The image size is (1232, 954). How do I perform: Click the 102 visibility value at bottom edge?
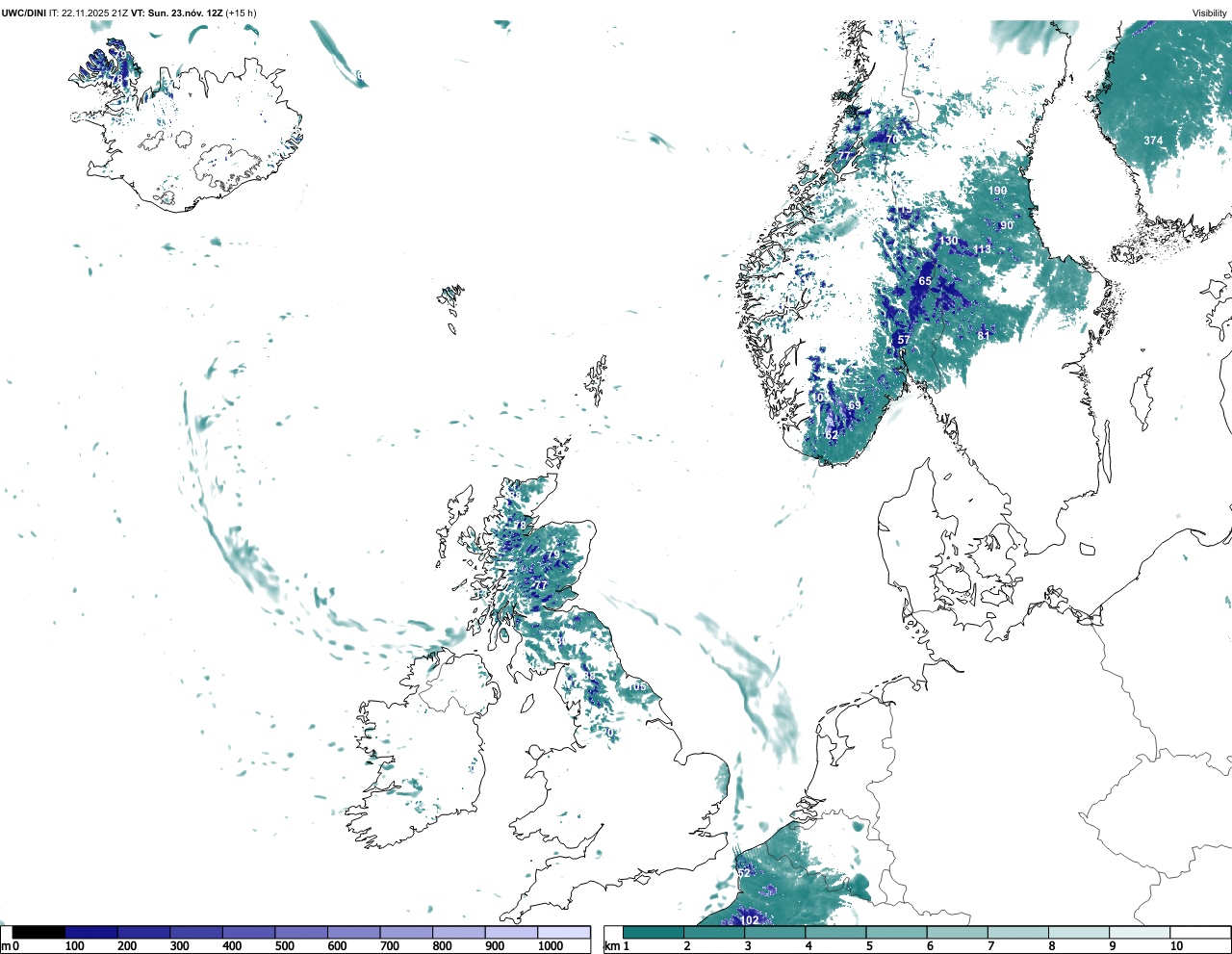click(750, 920)
